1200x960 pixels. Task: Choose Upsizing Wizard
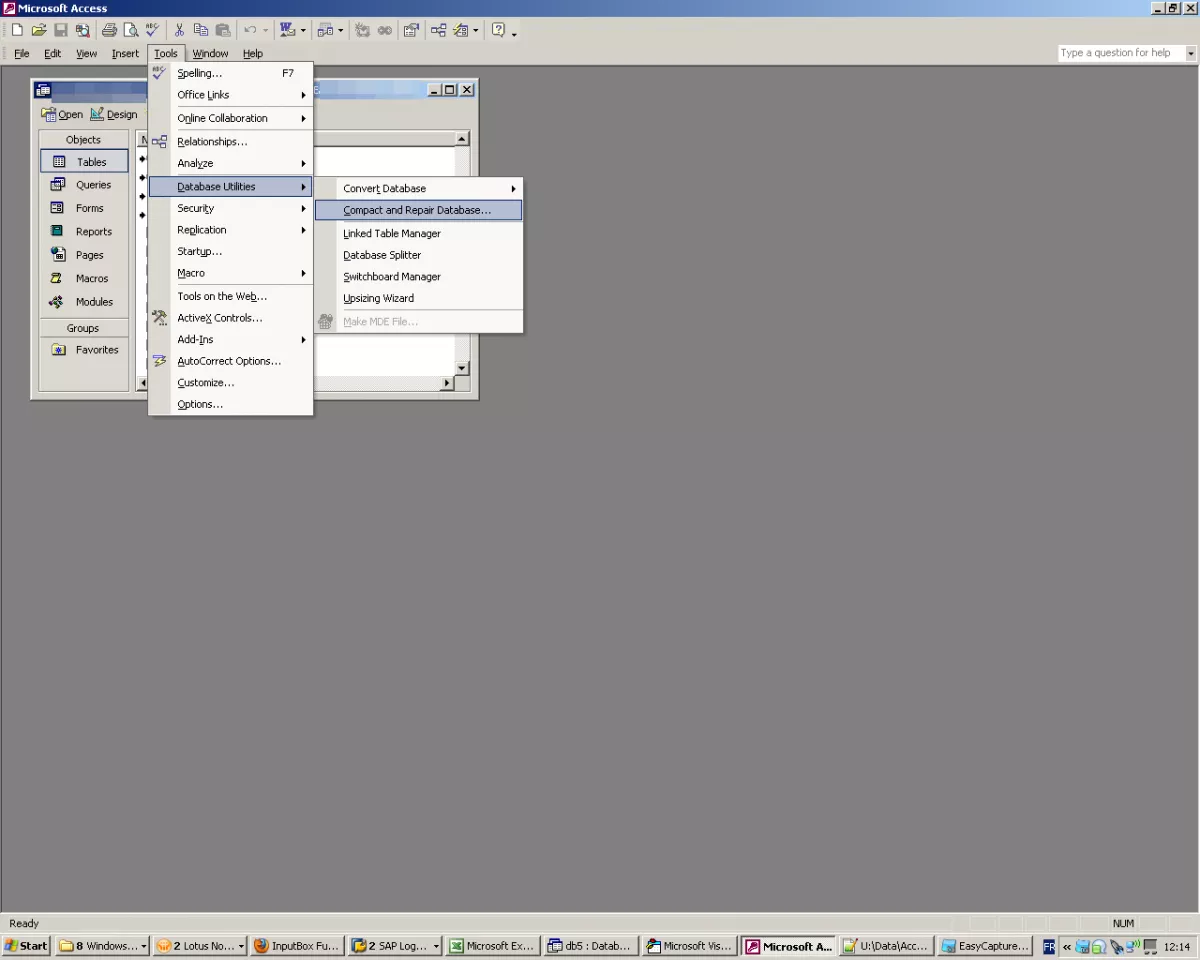[x=418, y=298]
